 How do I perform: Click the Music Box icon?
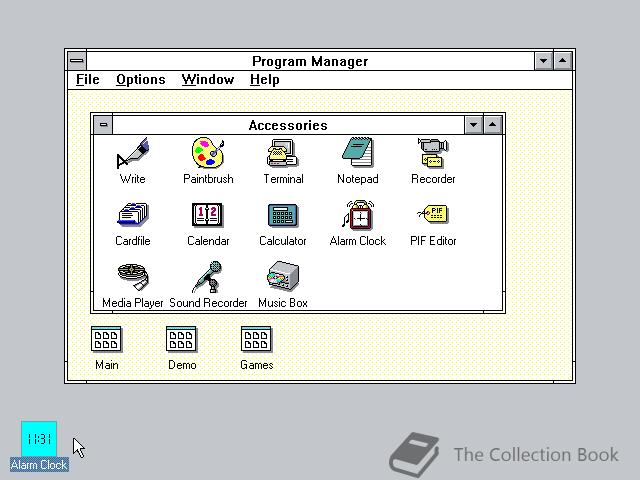pyautogui.click(x=283, y=276)
